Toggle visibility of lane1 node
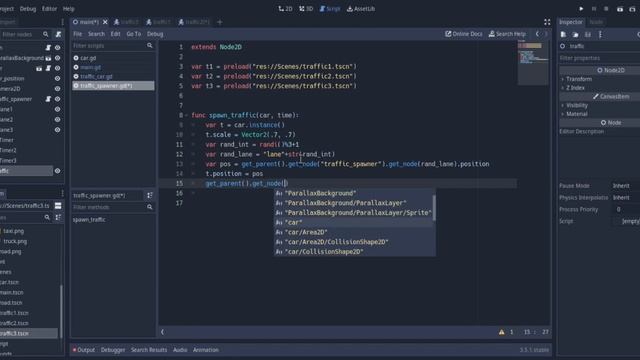The image size is (640, 360). point(58,109)
